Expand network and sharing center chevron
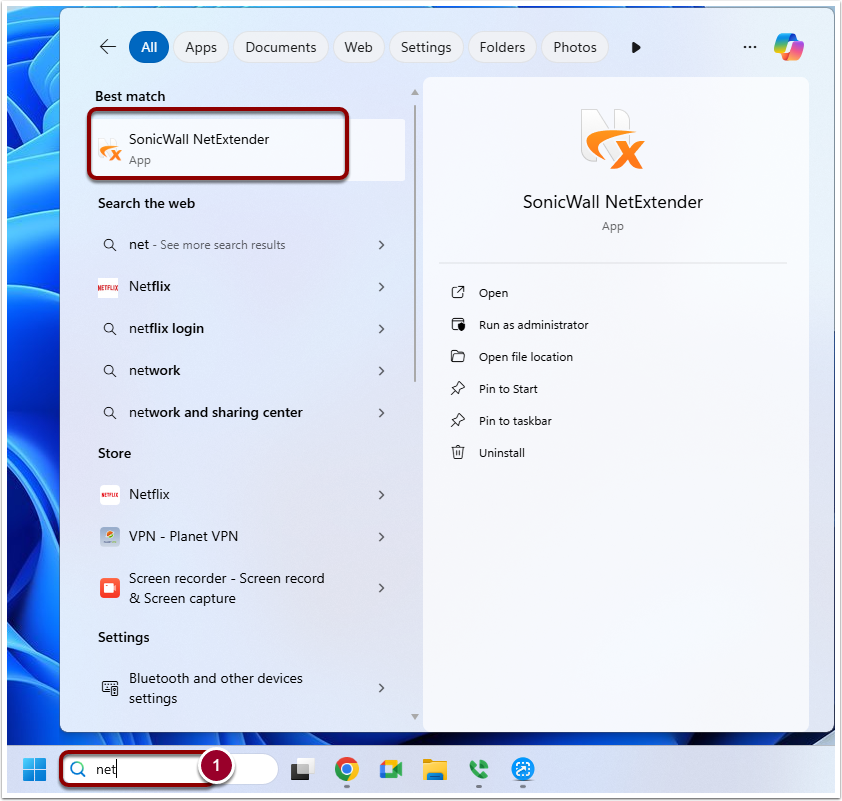The image size is (842, 801). 381,412
